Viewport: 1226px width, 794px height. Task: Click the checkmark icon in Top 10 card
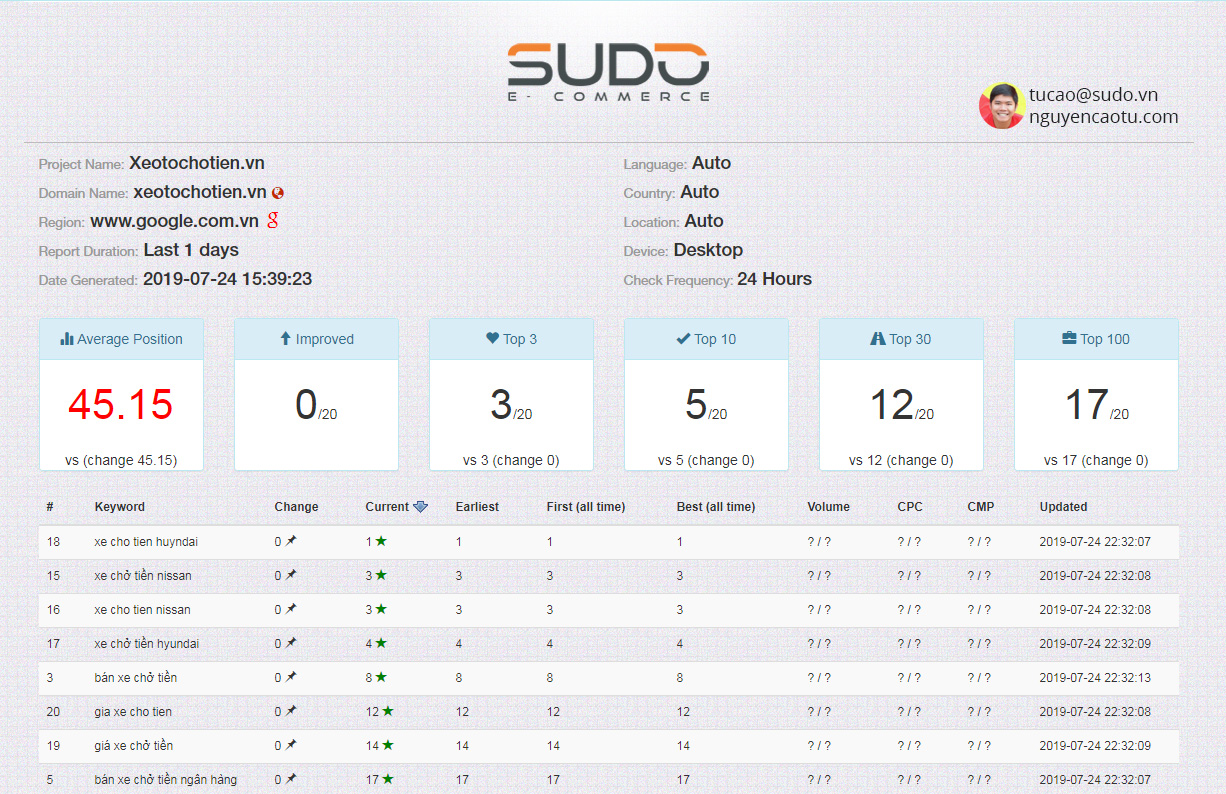tap(683, 339)
